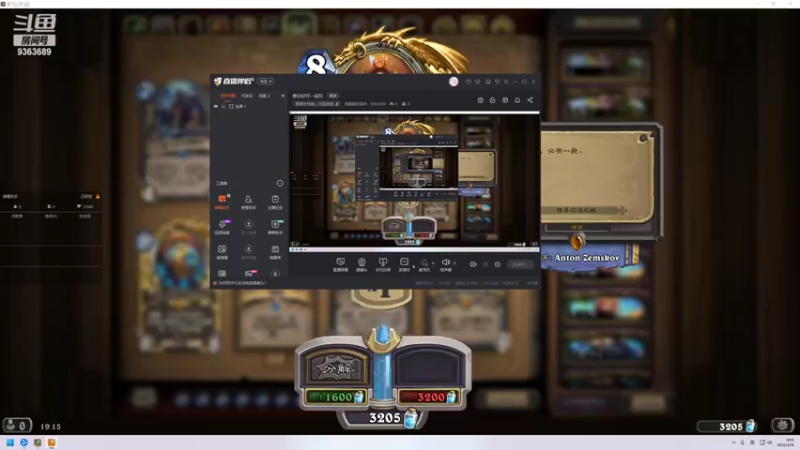Click the disenchant 分解 button
Screen dimensions: 800x450
tap(337, 368)
